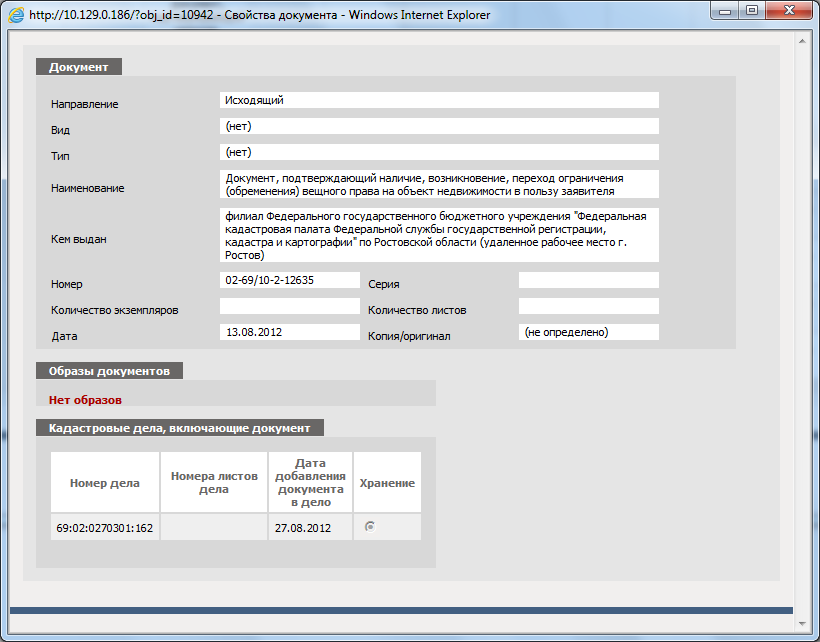
Task: Click the Копия/оригинал field (не определено)
Action: point(589,332)
